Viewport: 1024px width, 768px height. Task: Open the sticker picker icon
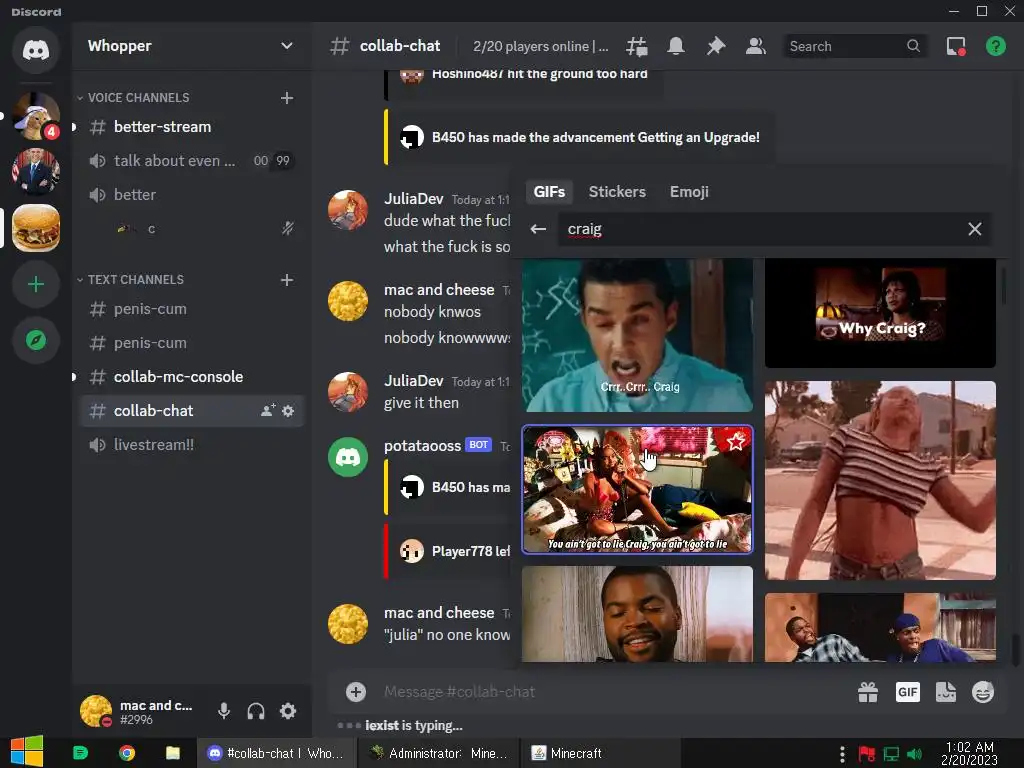click(946, 692)
